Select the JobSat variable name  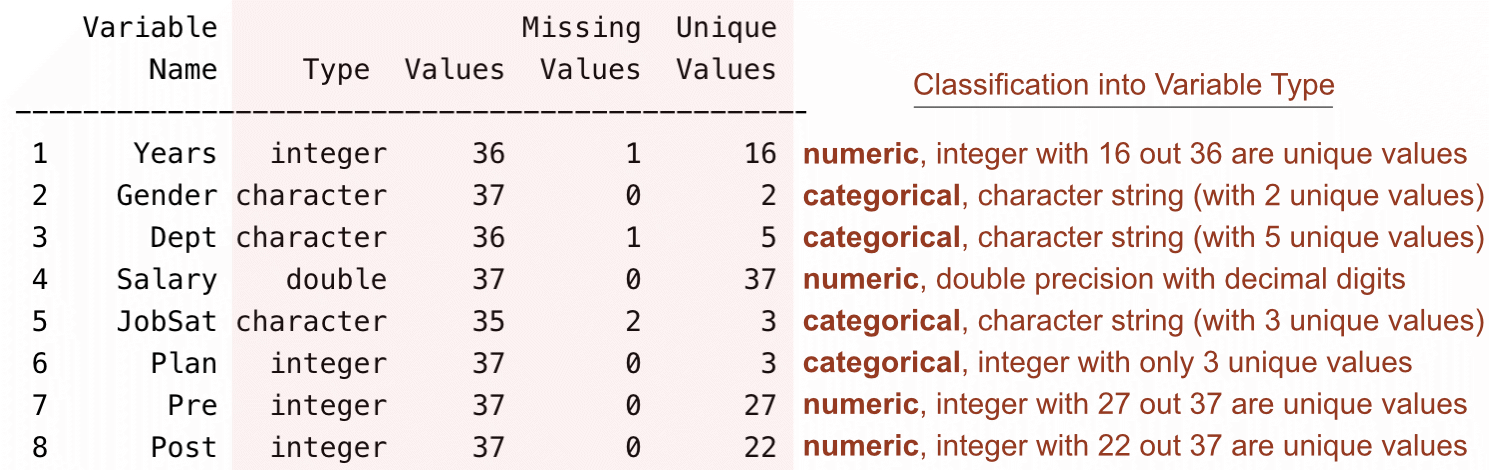pos(166,322)
